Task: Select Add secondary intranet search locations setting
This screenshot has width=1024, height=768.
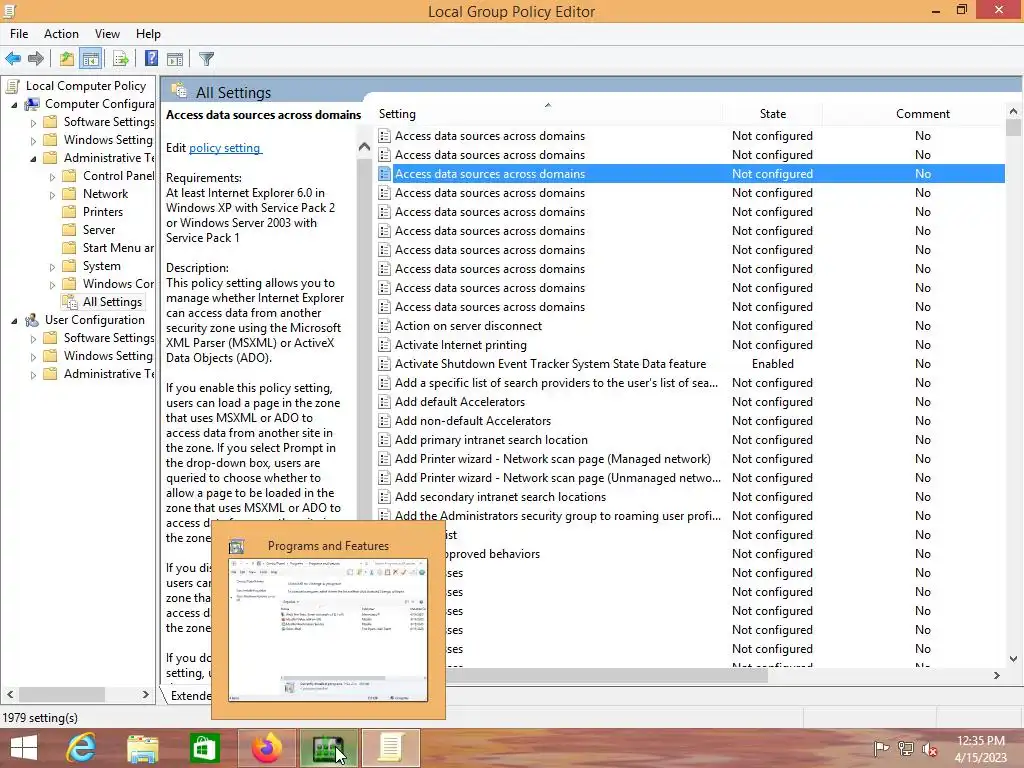Action: pyautogui.click(x=500, y=497)
